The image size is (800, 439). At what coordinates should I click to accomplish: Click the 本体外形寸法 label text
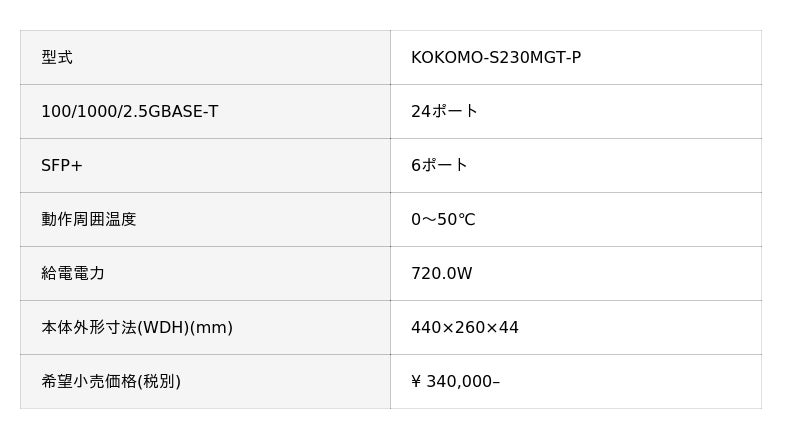(x=88, y=328)
